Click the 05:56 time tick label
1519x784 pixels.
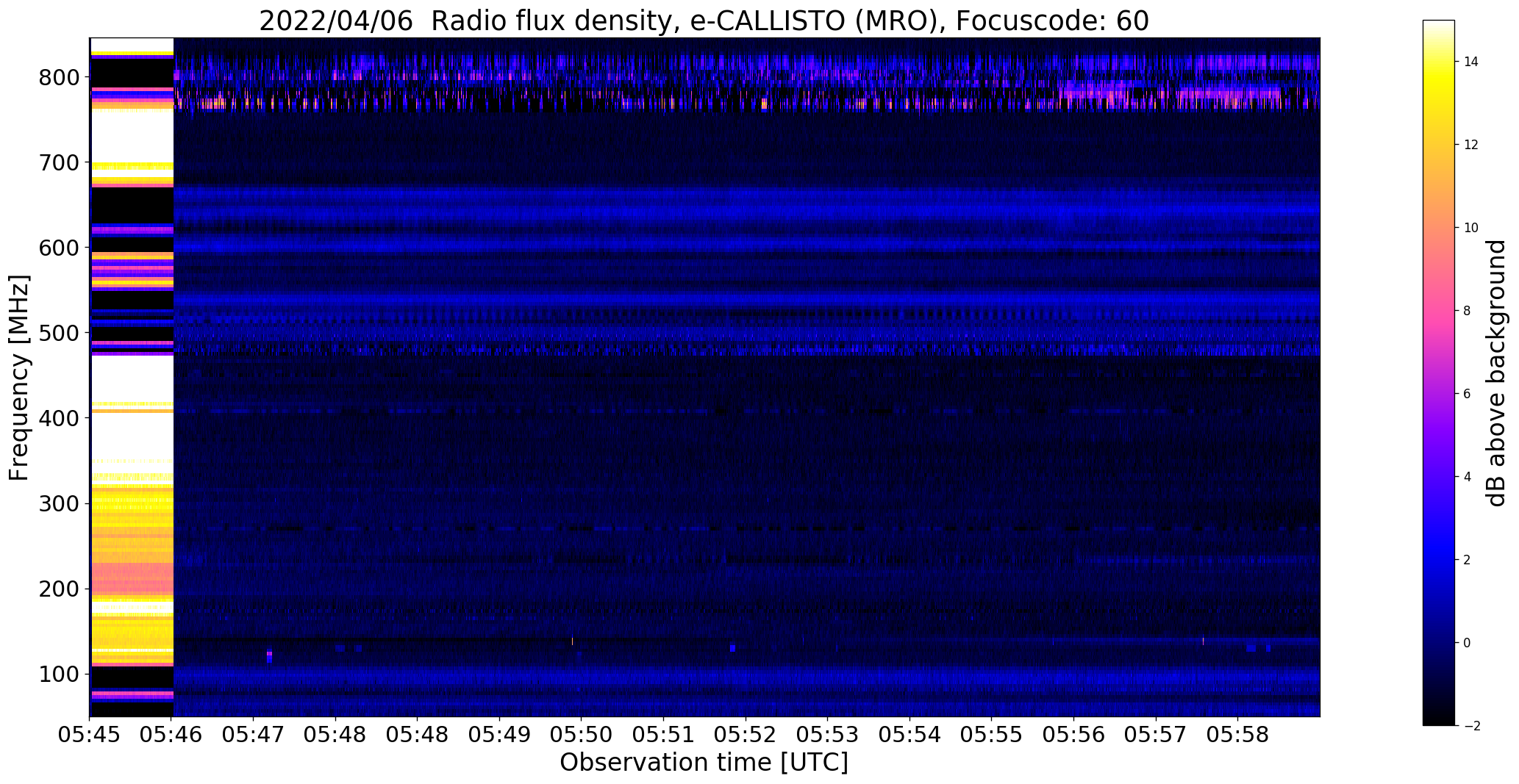pos(1073,736)
